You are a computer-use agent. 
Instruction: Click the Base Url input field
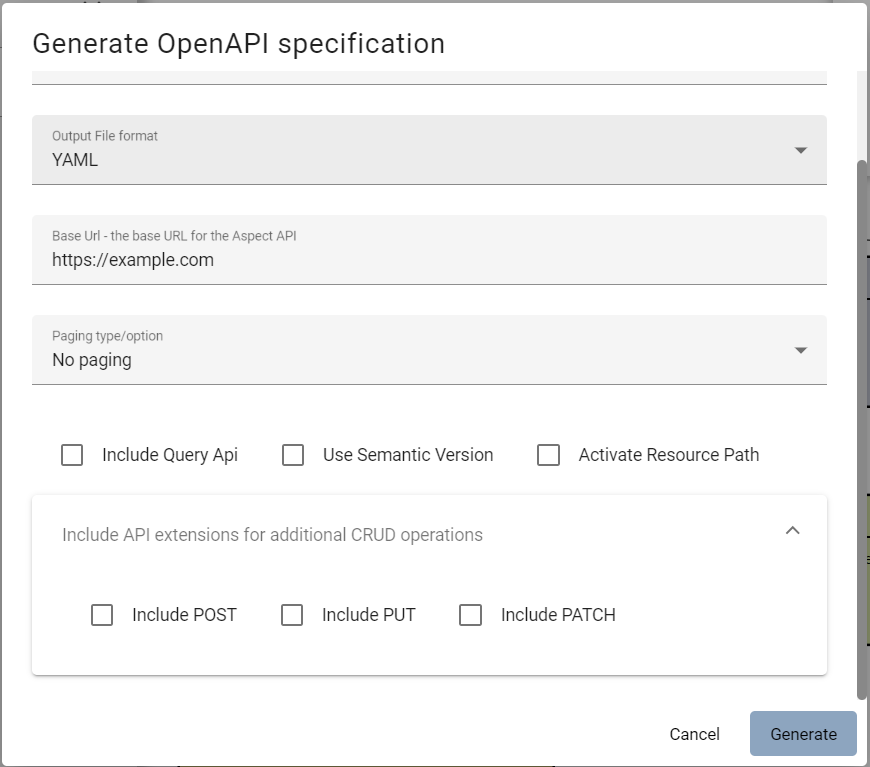(x=429, y=260)
